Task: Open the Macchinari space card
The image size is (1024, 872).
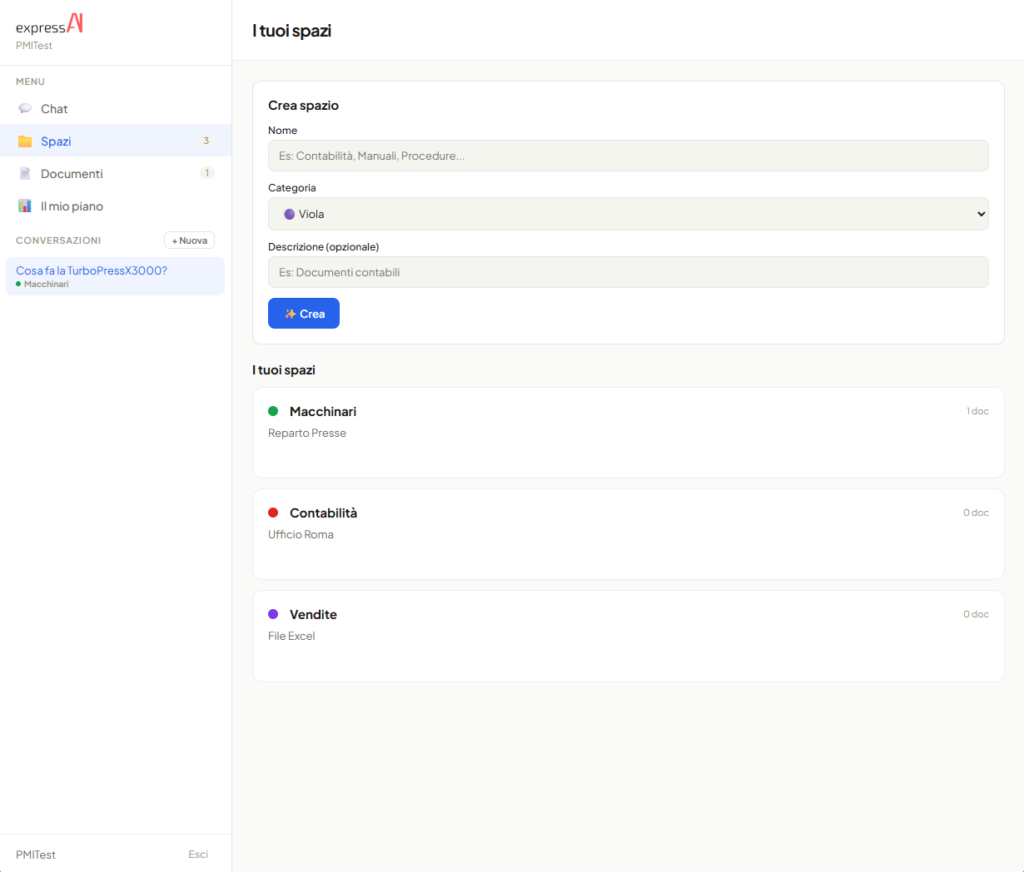Action: pos(627,432)
